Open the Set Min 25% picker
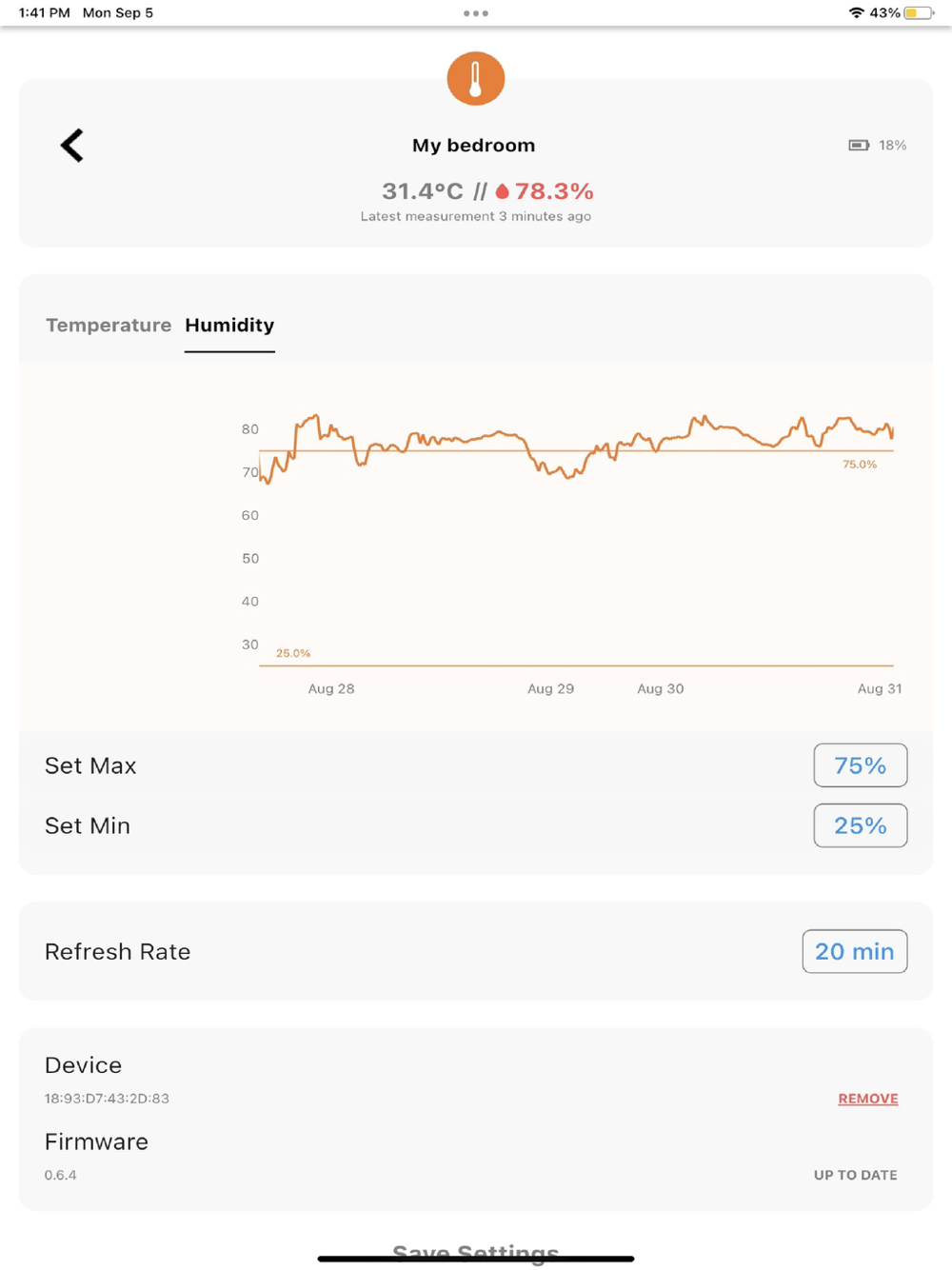This screenshot has height=1270, width=952. click(860, 825)
